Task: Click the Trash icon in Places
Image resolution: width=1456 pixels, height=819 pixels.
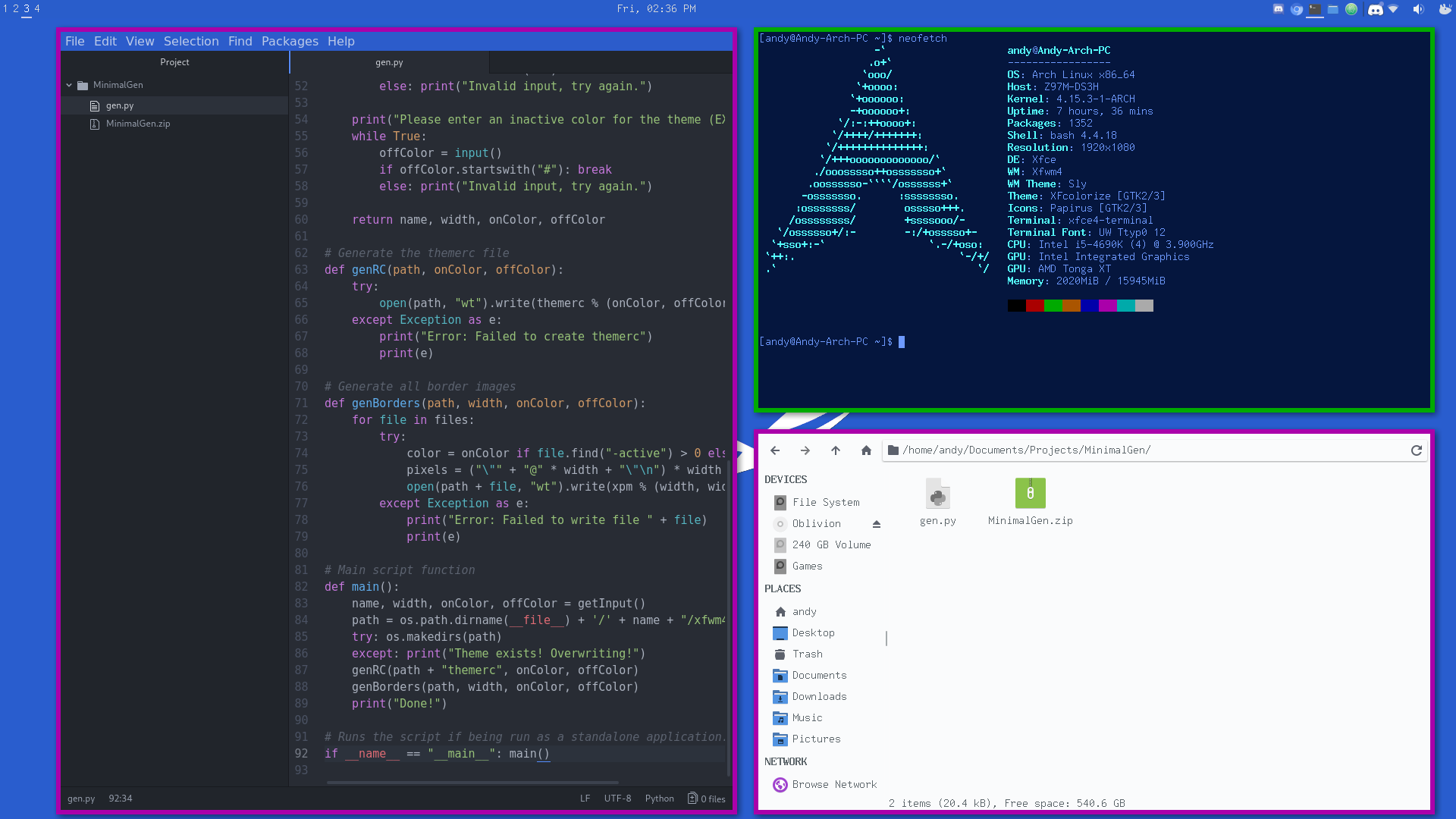Action: coord(780,654)
